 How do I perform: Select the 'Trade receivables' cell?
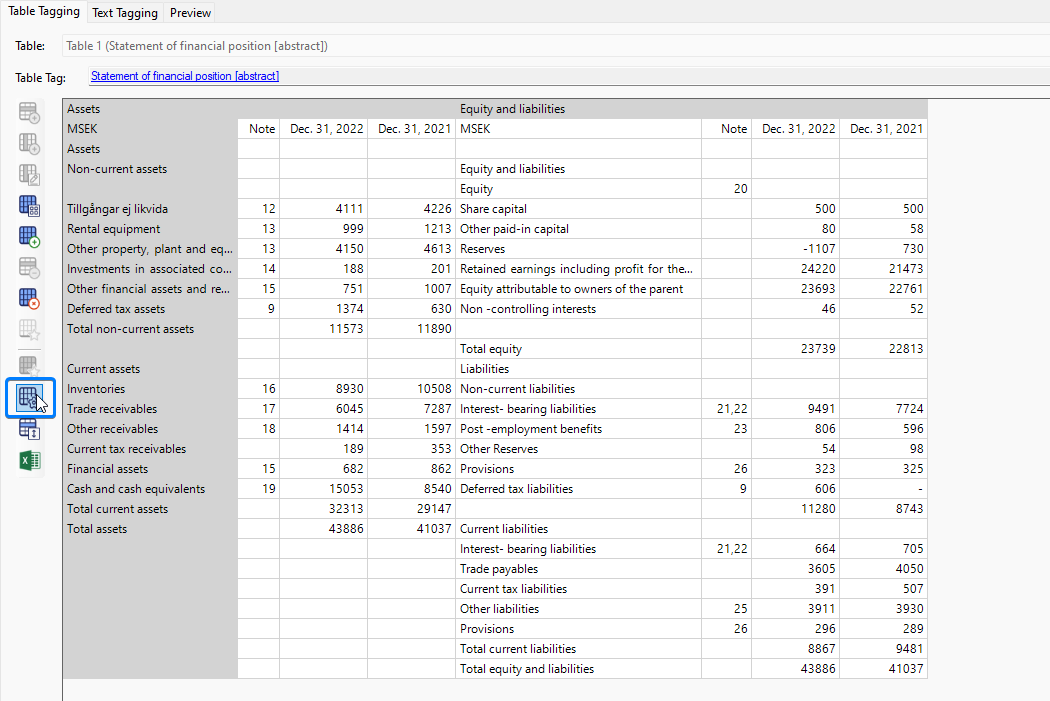[x=151, y=409]
